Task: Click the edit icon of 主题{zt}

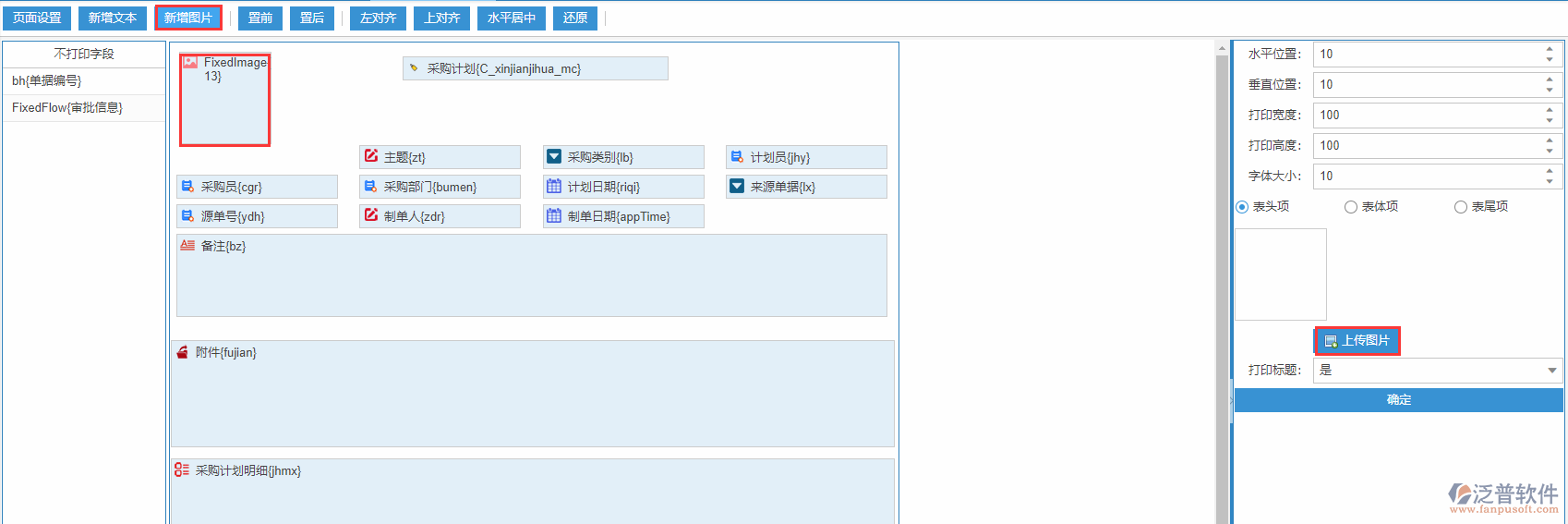Action: [371, 156]
